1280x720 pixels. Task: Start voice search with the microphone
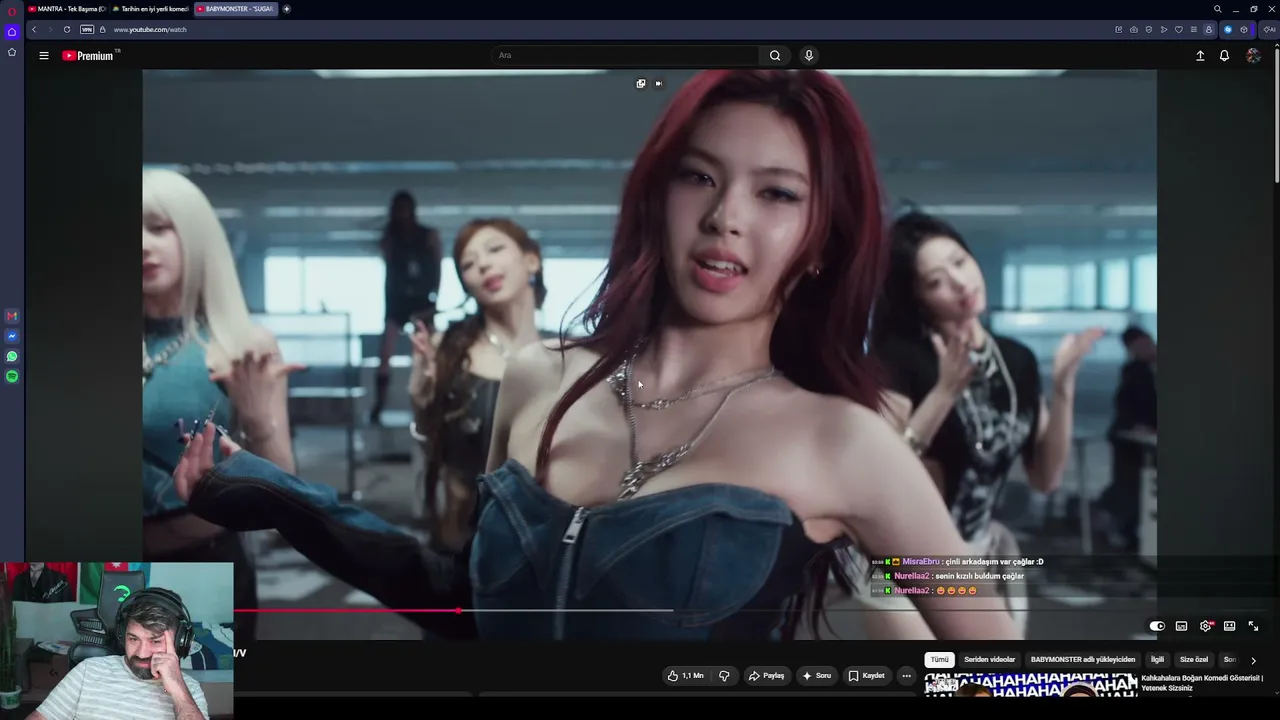click(809, 56)
